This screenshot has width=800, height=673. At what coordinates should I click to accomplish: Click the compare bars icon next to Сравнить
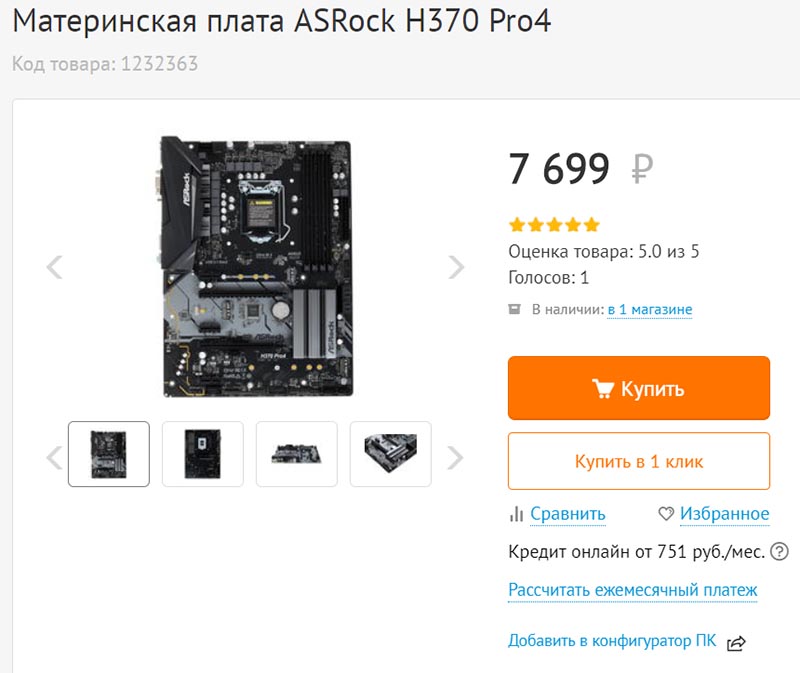[516, 513]
